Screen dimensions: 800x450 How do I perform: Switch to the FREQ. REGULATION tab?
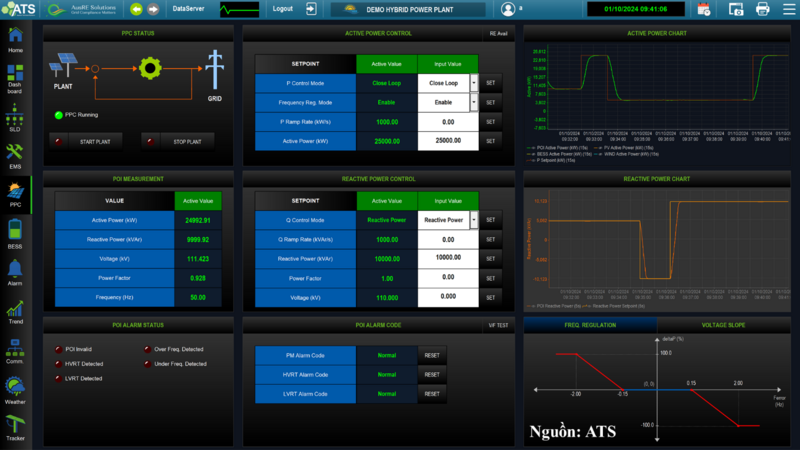(x=590, y=325)
